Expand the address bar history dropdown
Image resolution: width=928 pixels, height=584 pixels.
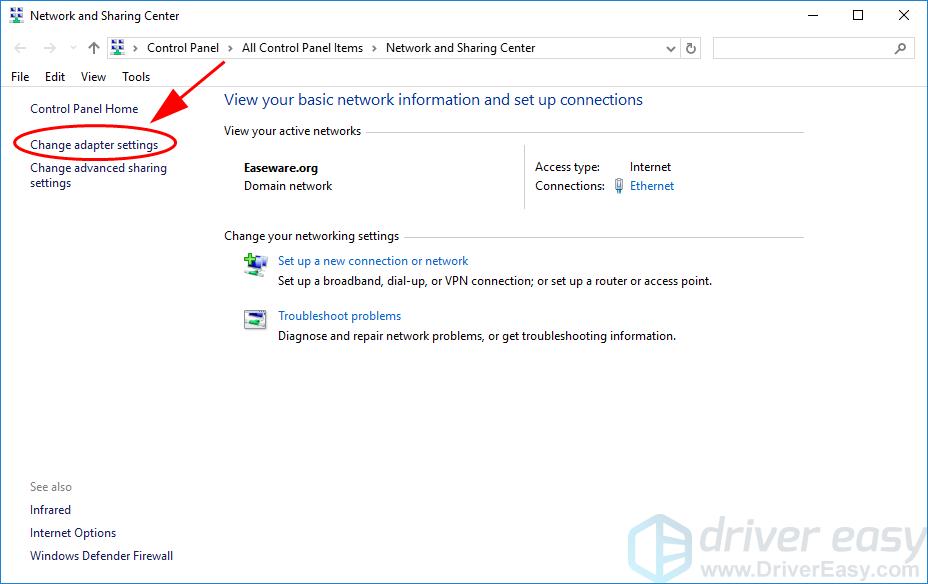coord(670,48)
